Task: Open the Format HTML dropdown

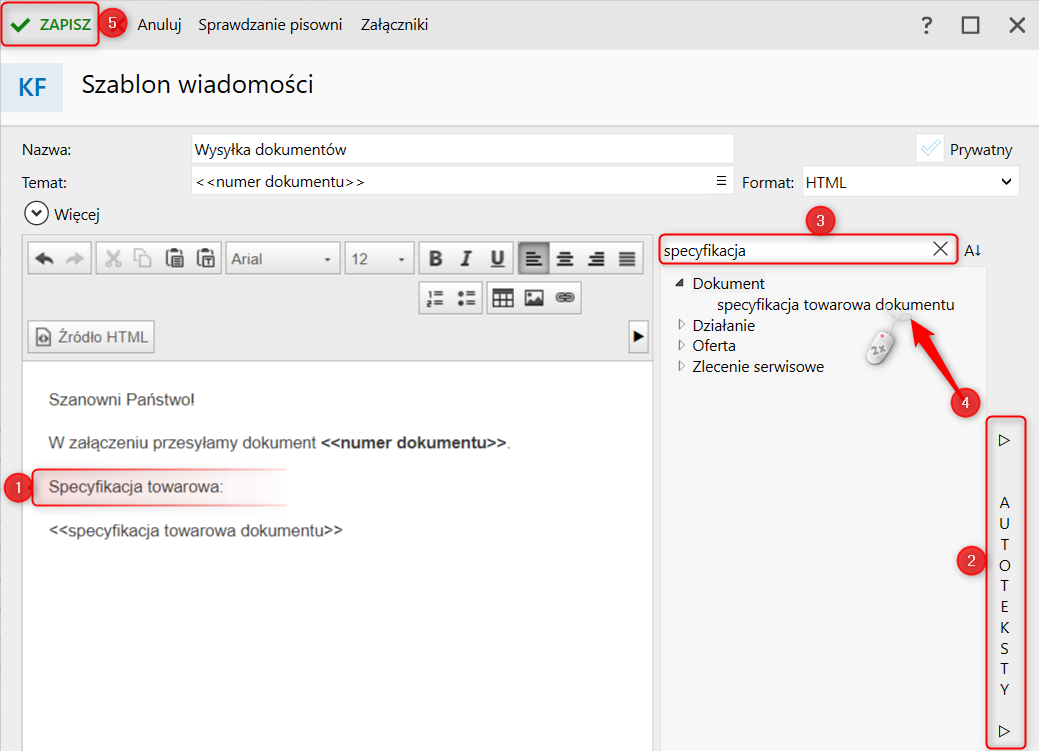Action: click(x=910, y=182)
